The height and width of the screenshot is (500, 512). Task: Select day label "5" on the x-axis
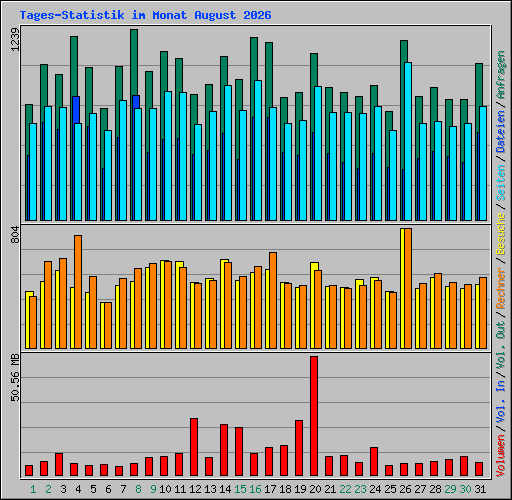pyautogui.click(x=93, y=489)
